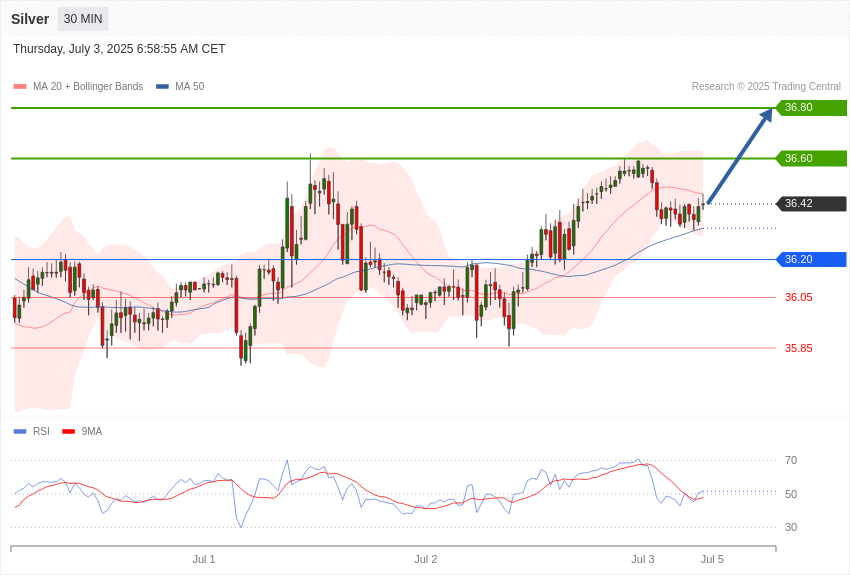Image resolution: width=850 pixels, height=576 pixels.
Task: Click the RSI legend label
Action: 41,431
